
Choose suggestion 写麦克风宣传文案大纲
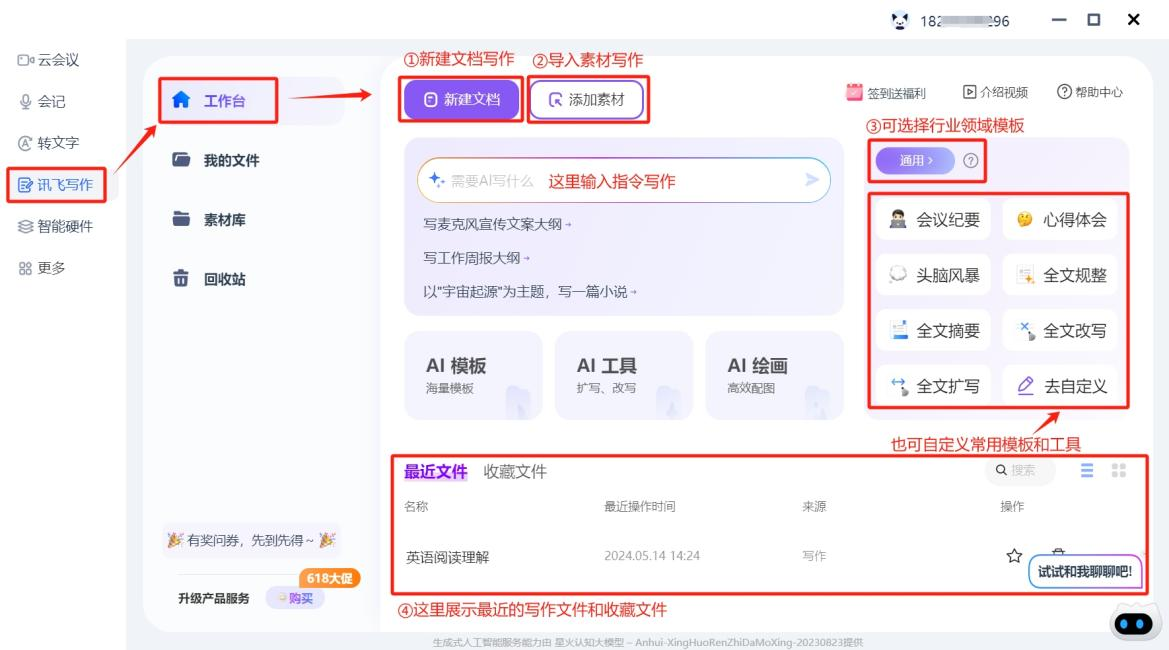click(497, 224)
